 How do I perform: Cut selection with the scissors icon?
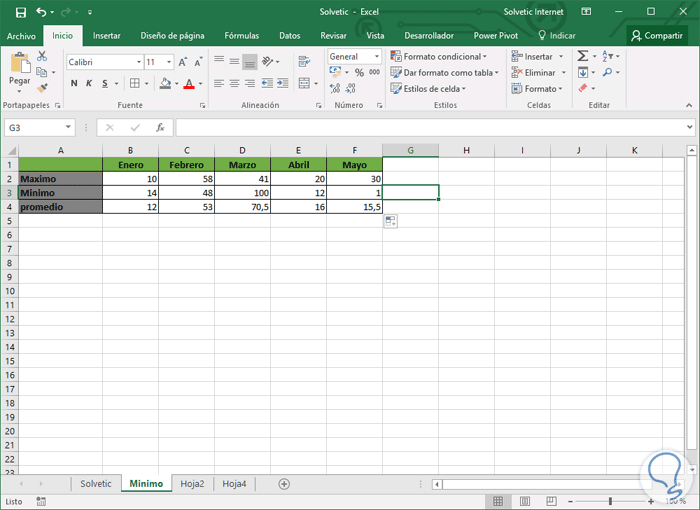click(x=42, y=56)
